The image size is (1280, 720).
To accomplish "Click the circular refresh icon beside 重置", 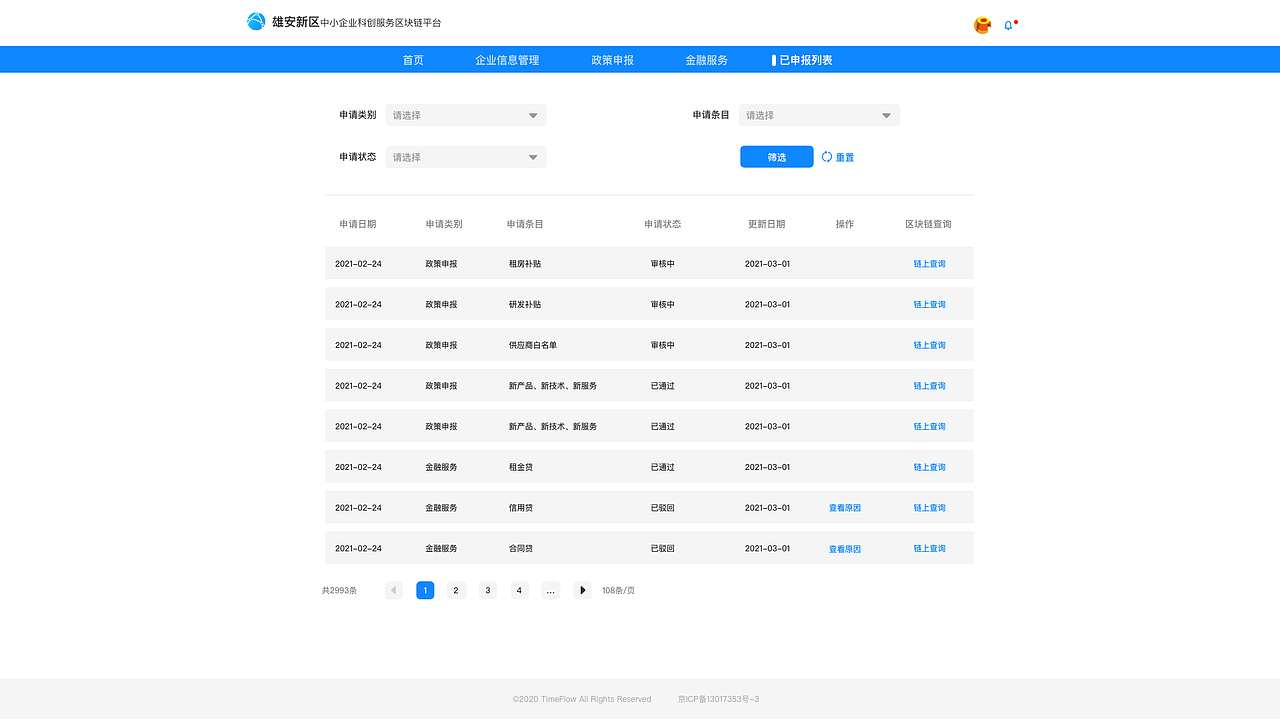I will 825,157.
